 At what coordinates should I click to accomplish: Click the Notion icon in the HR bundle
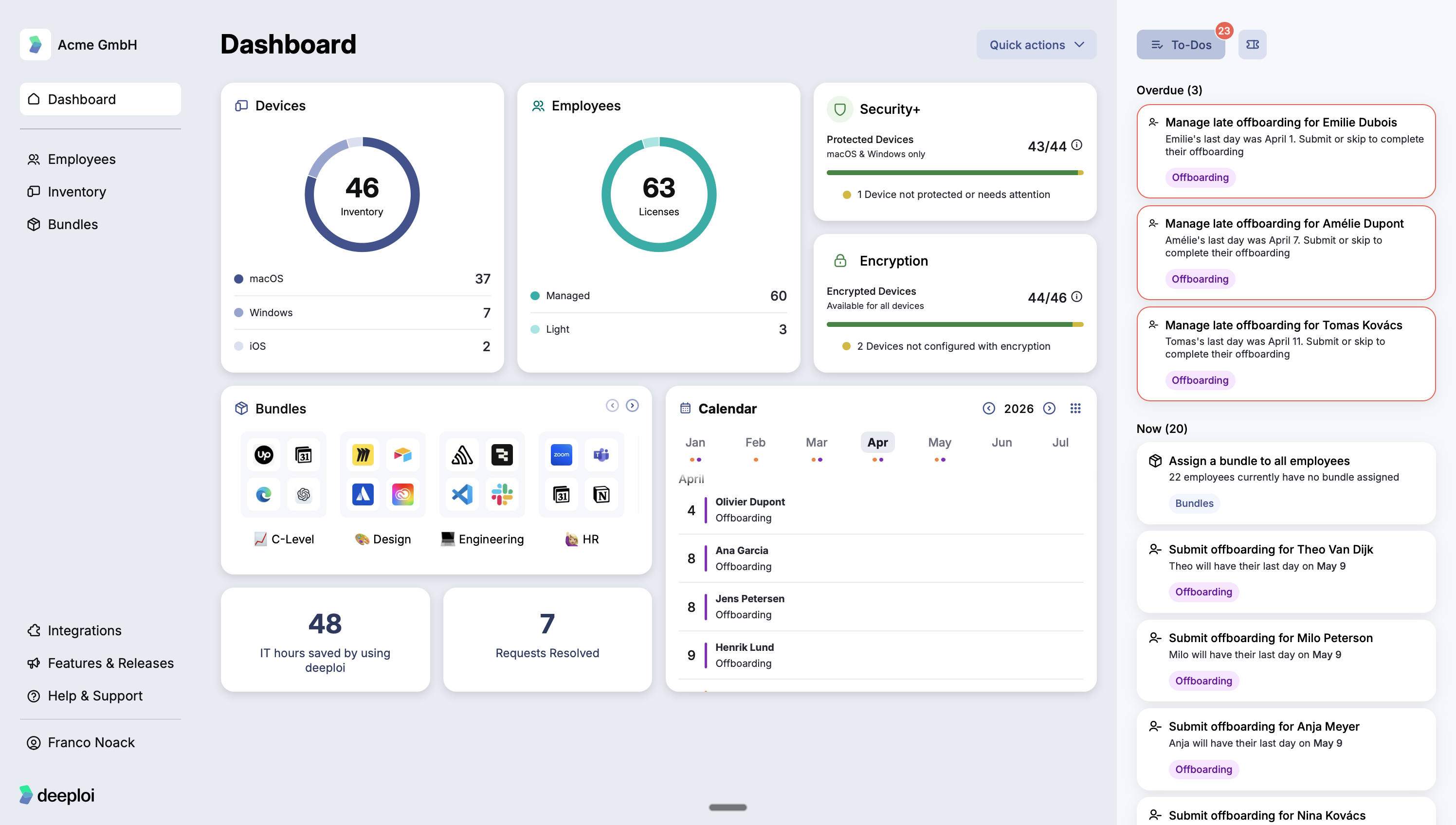(601, 494)
